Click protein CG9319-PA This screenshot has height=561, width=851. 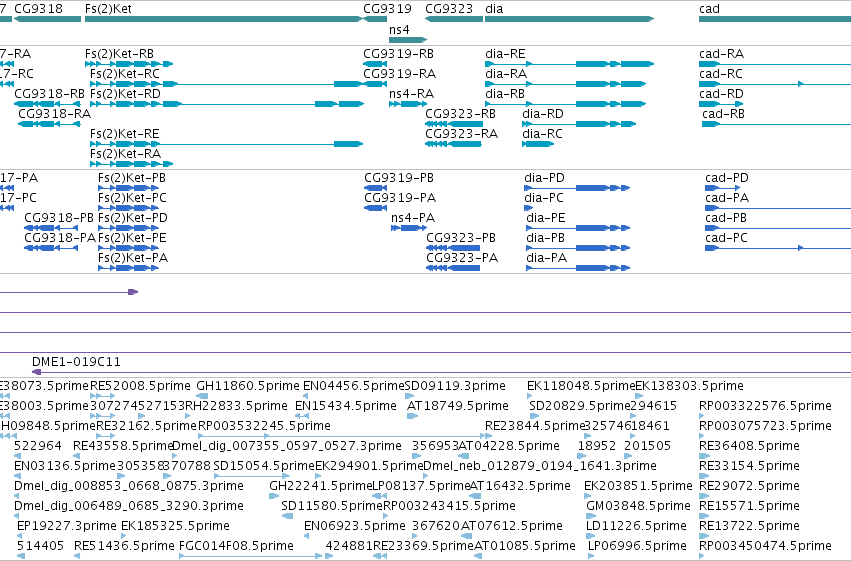pos(376,208)
